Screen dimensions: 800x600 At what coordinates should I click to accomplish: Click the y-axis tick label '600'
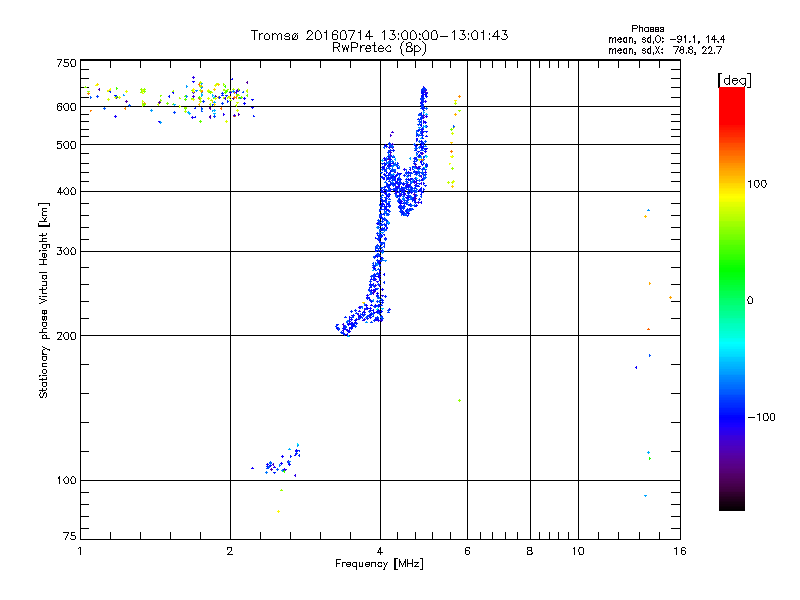point(66,107)
